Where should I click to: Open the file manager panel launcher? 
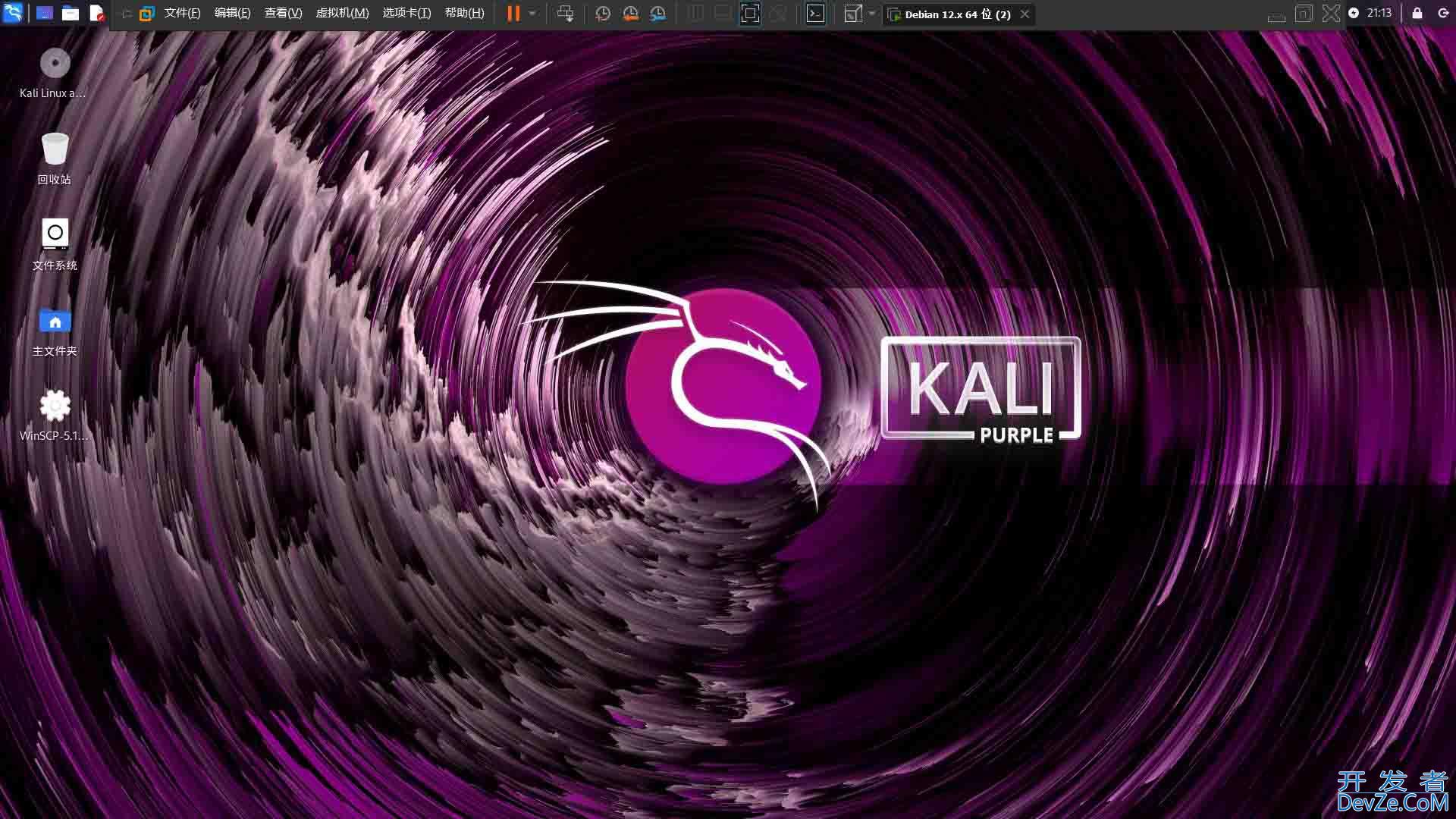[71, 13]
